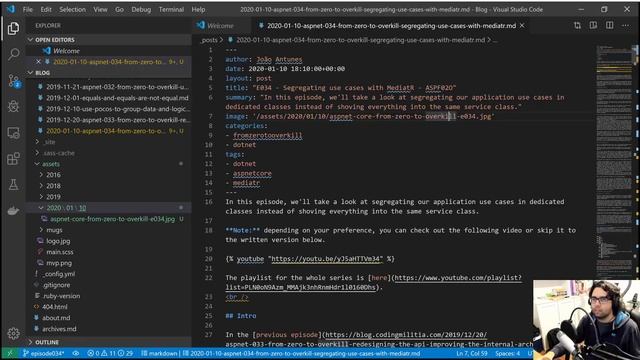Open the Test beaker activity bar icon
Image resolution: width=640 pixels, height=360 pixels.
point(13,184)
